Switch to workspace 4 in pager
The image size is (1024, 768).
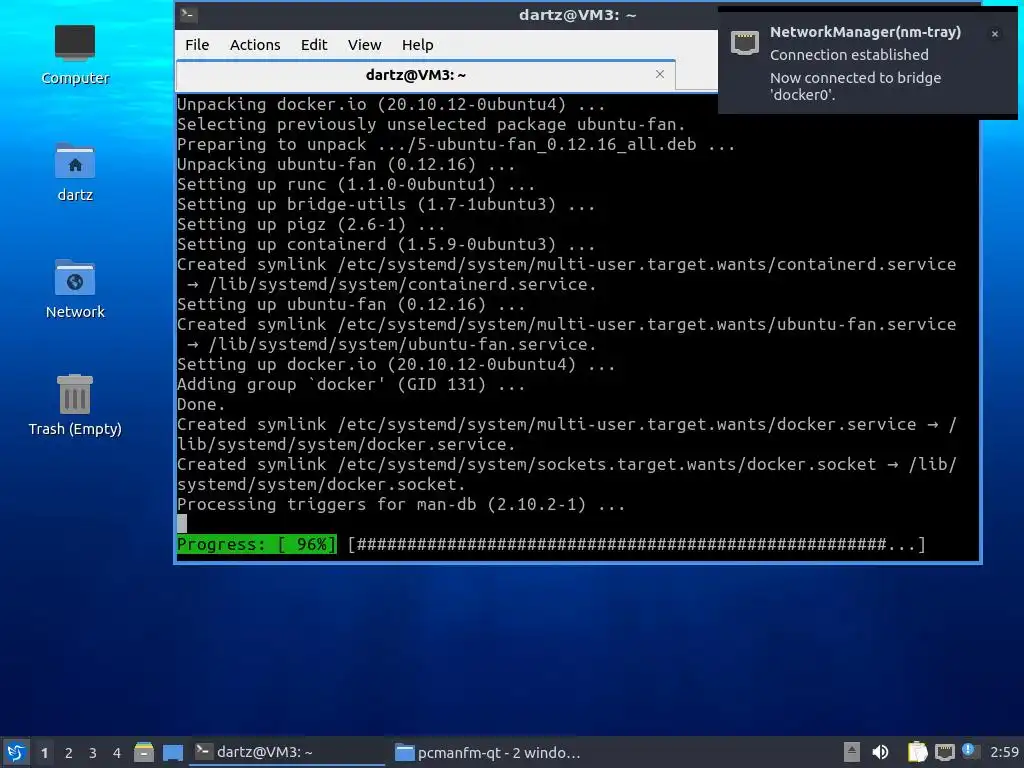click(117, 753)
